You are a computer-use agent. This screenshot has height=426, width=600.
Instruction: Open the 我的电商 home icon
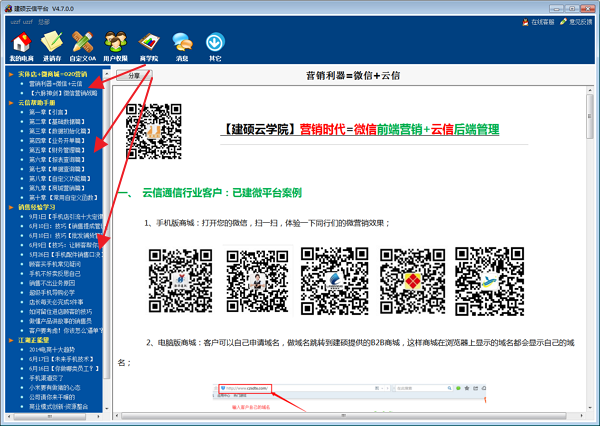pyautogui.click(x=21, y=46)
